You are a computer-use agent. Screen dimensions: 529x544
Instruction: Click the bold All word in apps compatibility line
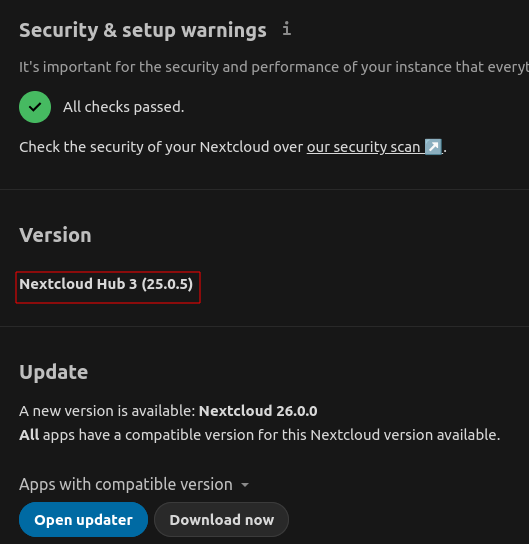[x=29, y=435]
